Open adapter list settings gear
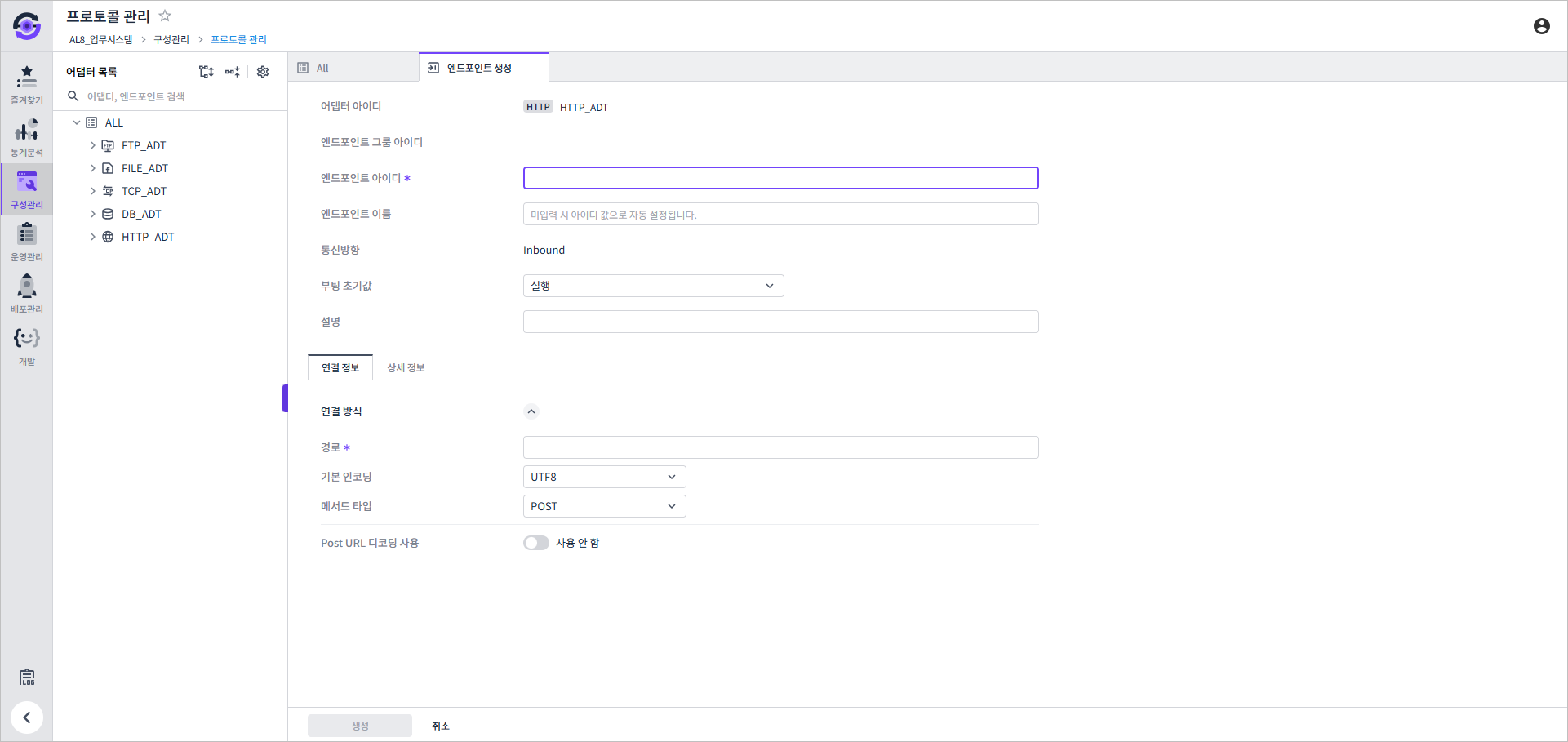The image size is (1568, 742). click(263, 72)
